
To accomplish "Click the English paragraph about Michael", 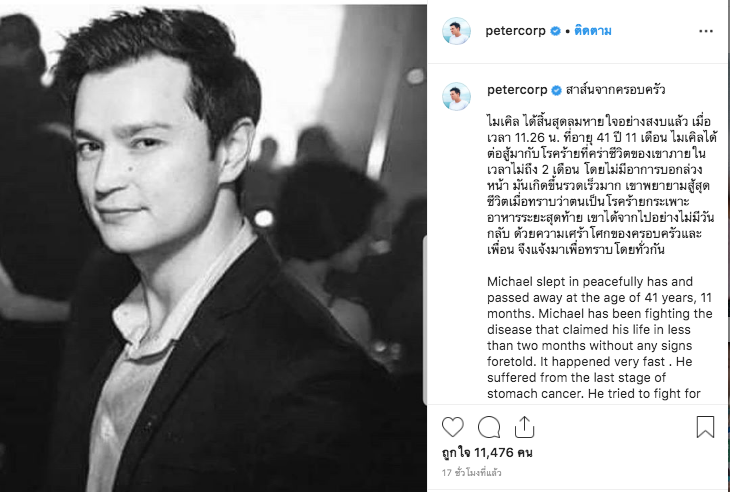I will click(x=600, y=337).
